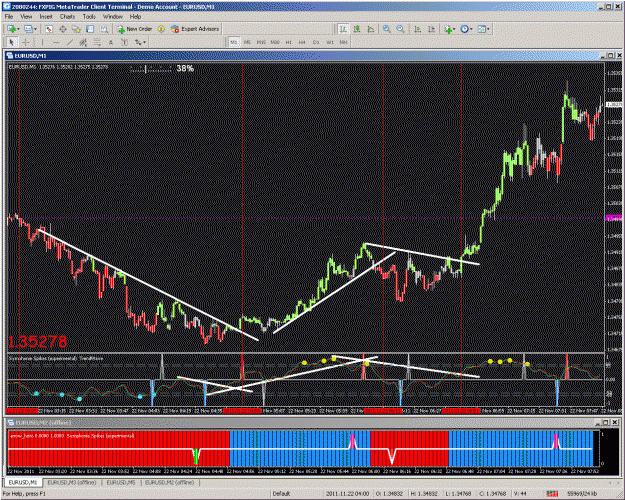Toggle the Expert Advisors button
The width and height of the screenshot is (625, 500).
click(195, 29)
